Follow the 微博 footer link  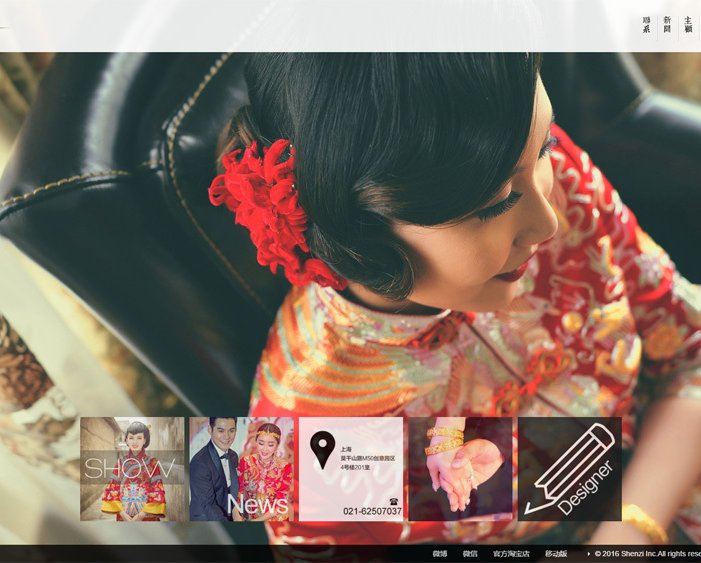click(440, 554)
